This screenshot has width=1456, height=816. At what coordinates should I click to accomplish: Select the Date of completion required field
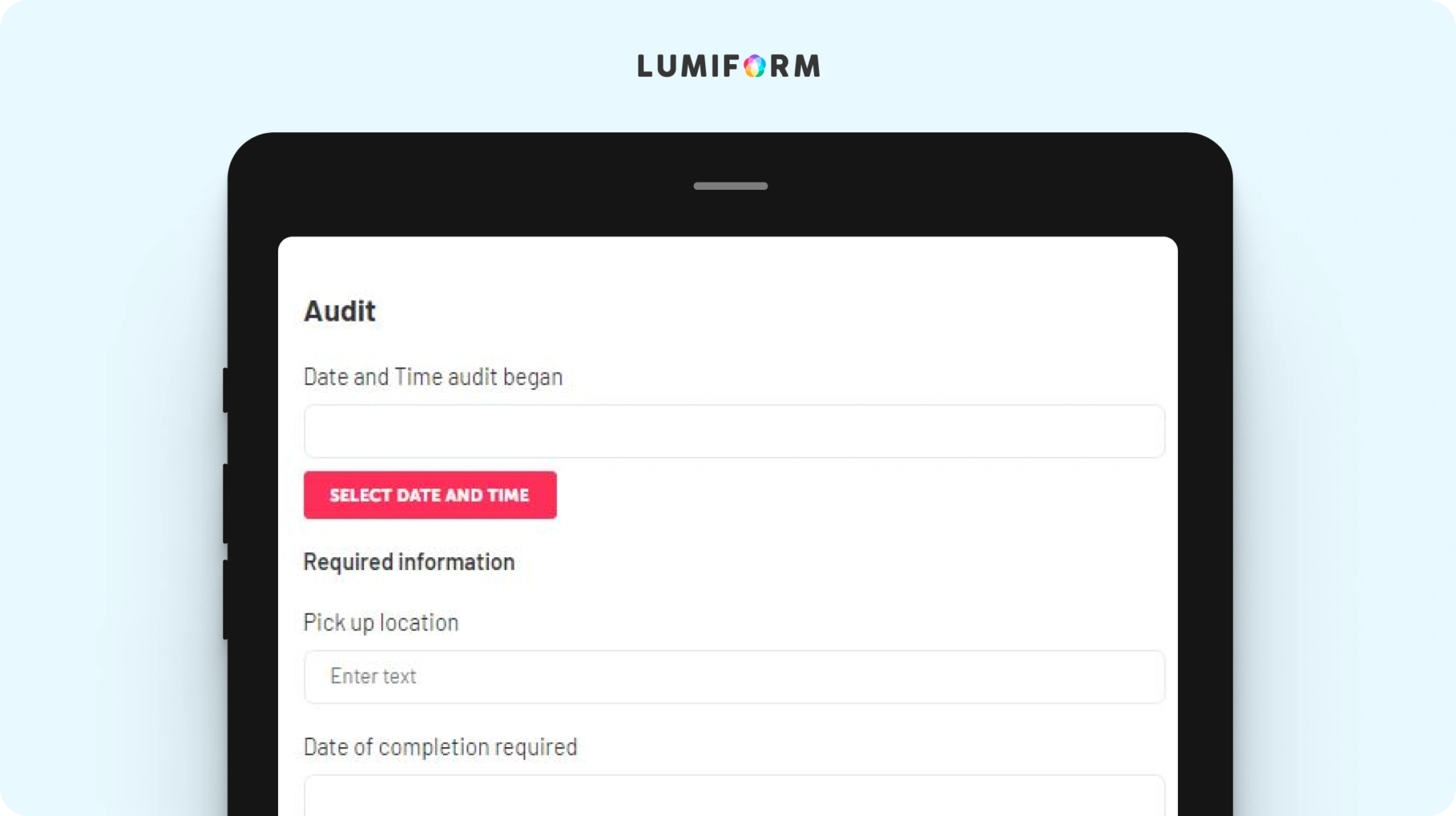pos(734,795)
